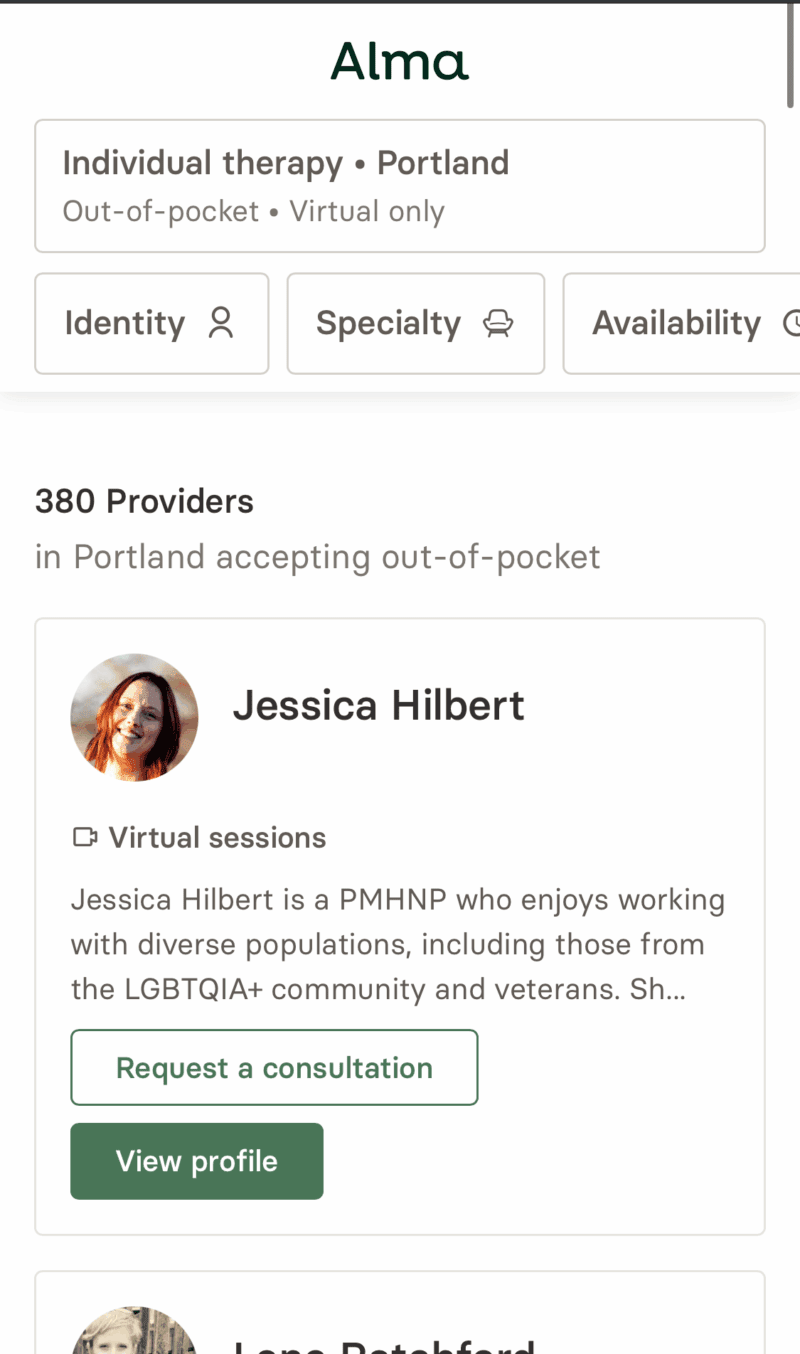
Task: Open the Identity filter dropdown
Action: (151, 323)
